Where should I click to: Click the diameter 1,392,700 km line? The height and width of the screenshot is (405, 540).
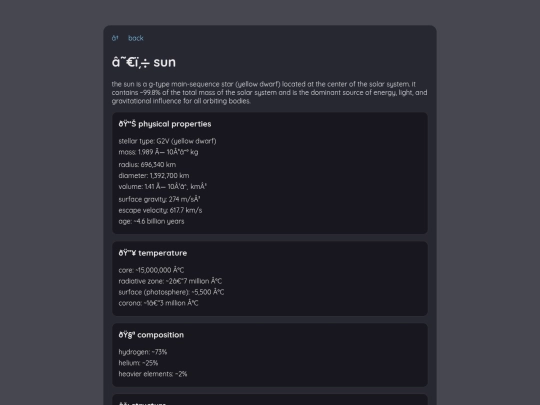pyautogui.click(x=154, y=176)
